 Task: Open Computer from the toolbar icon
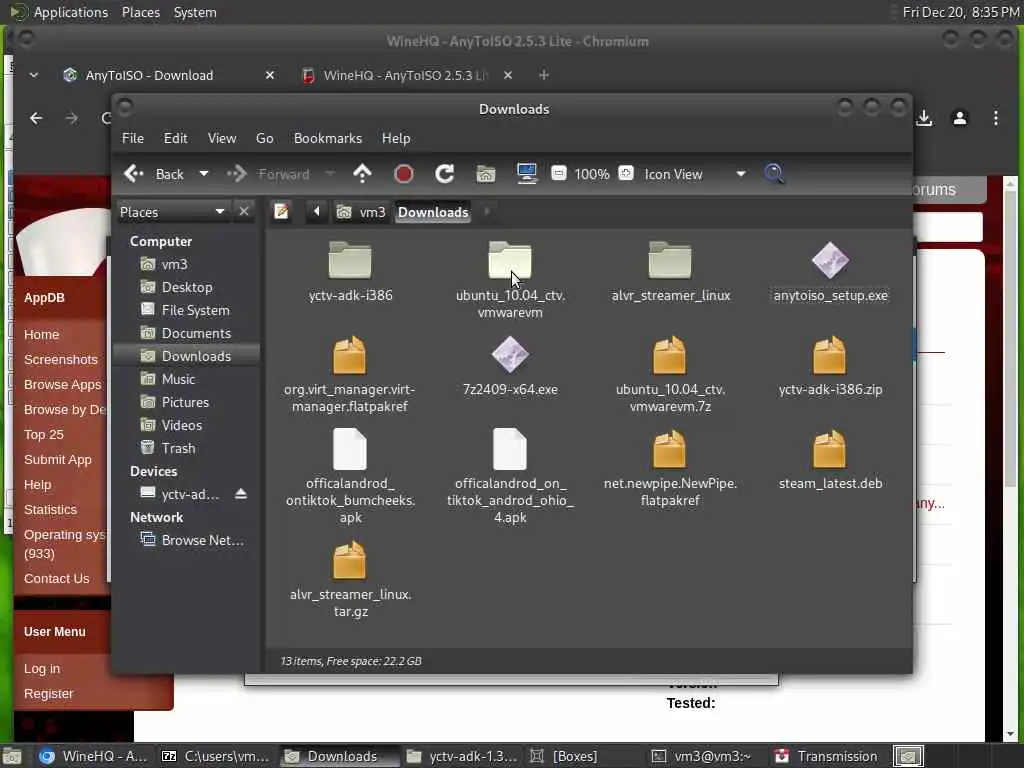[526, 174]
